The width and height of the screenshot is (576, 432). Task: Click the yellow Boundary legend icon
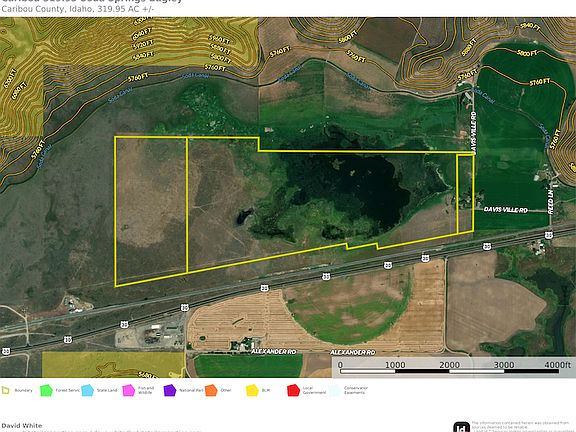tap(5, 390)
